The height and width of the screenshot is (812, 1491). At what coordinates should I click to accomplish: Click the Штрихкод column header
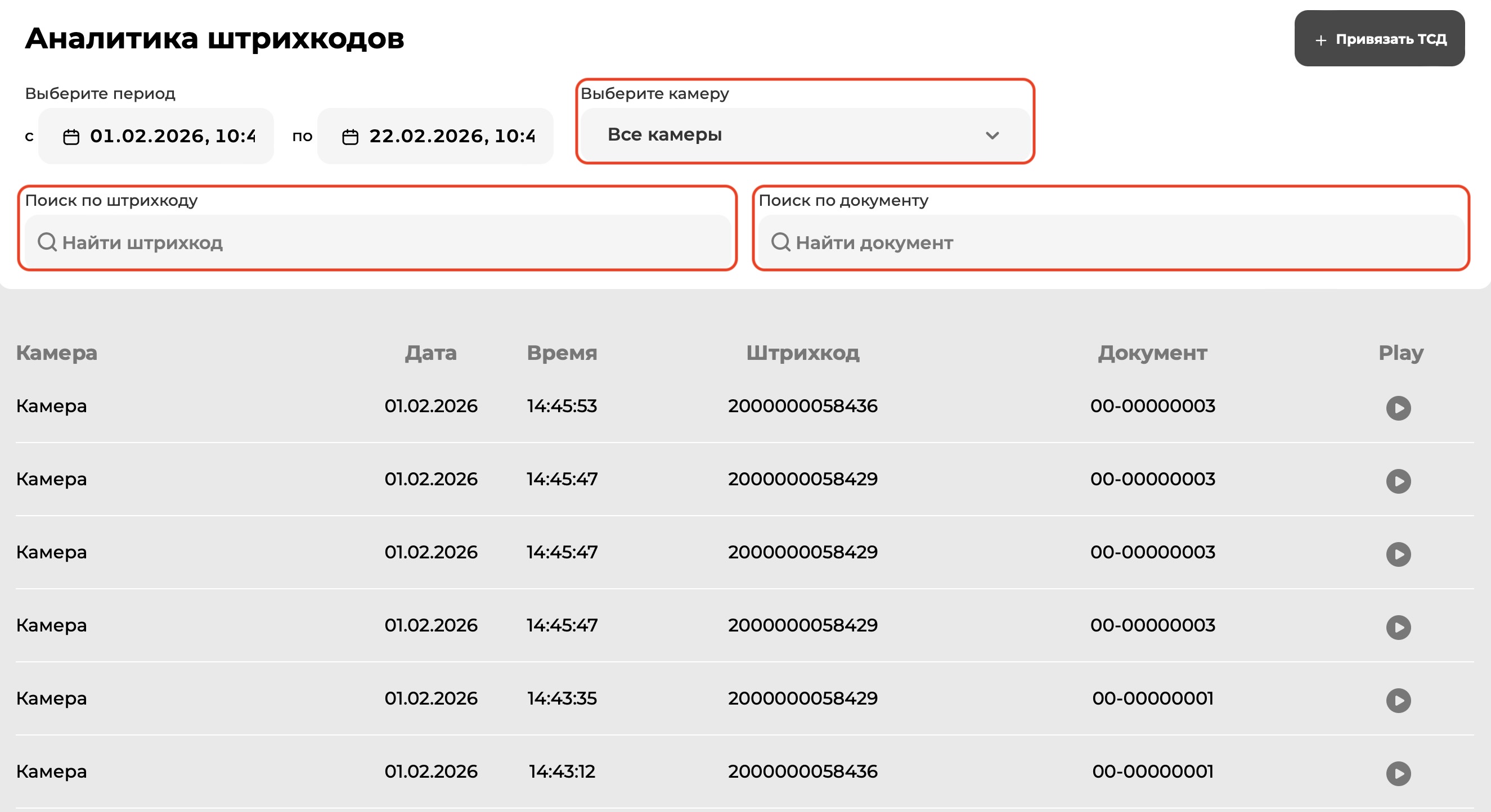click(x=803, y=353)
